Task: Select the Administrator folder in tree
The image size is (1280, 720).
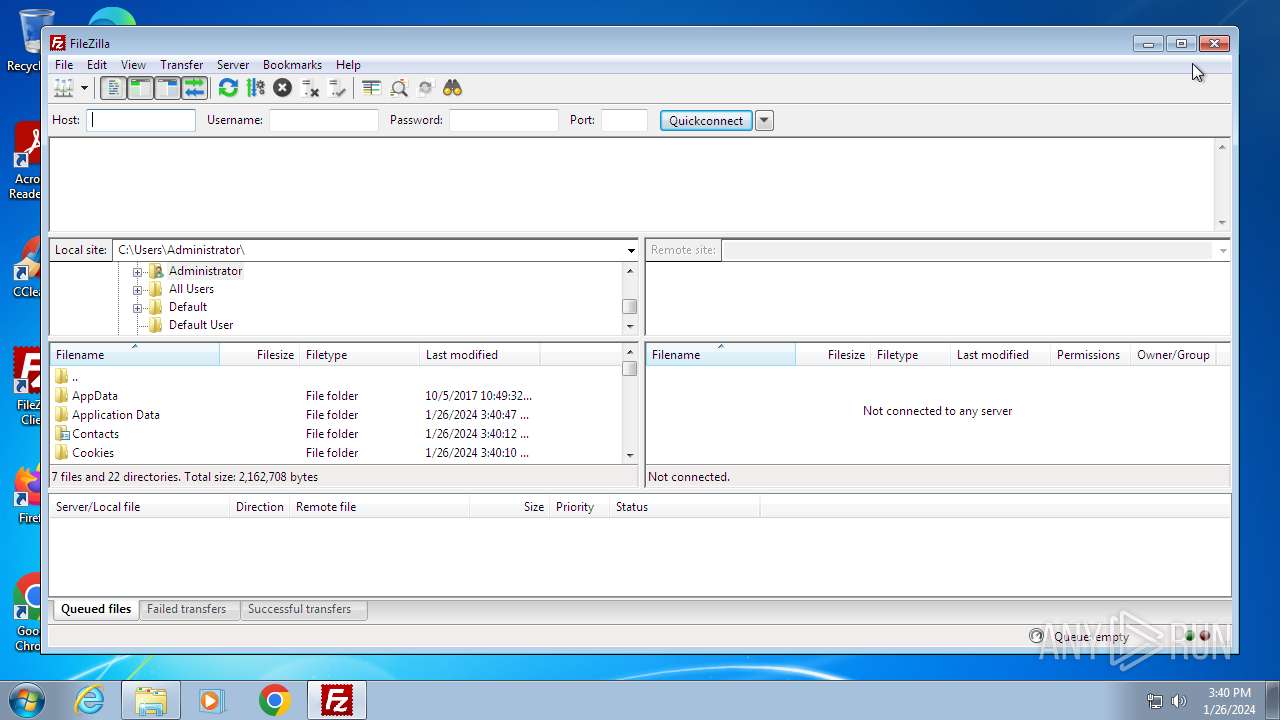Action: [205, 271]
